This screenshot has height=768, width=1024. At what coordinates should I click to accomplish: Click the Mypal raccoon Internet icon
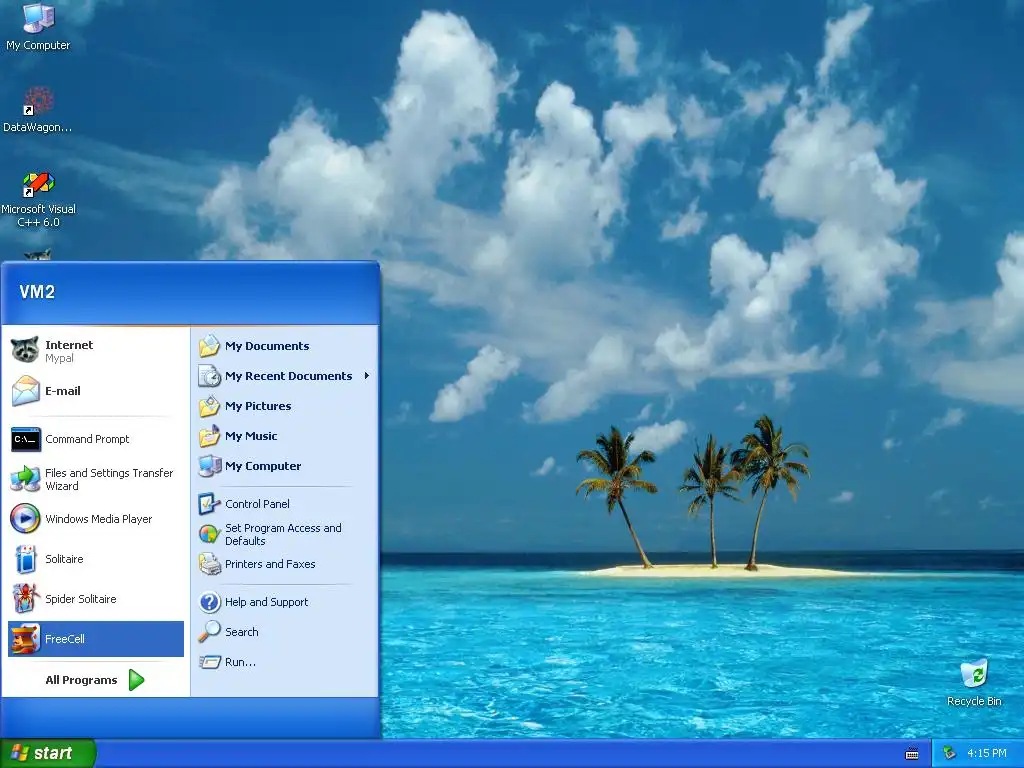click(25, 350)
